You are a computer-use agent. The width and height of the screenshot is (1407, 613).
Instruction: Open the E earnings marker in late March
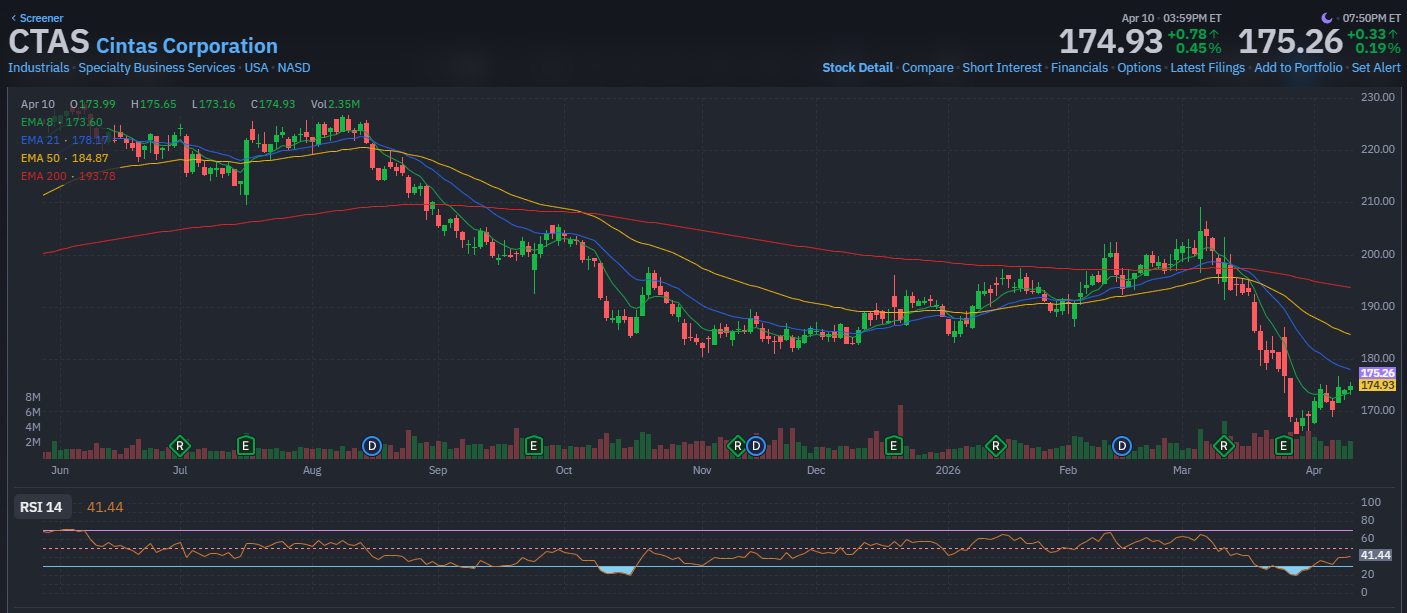coord(1283,445)
